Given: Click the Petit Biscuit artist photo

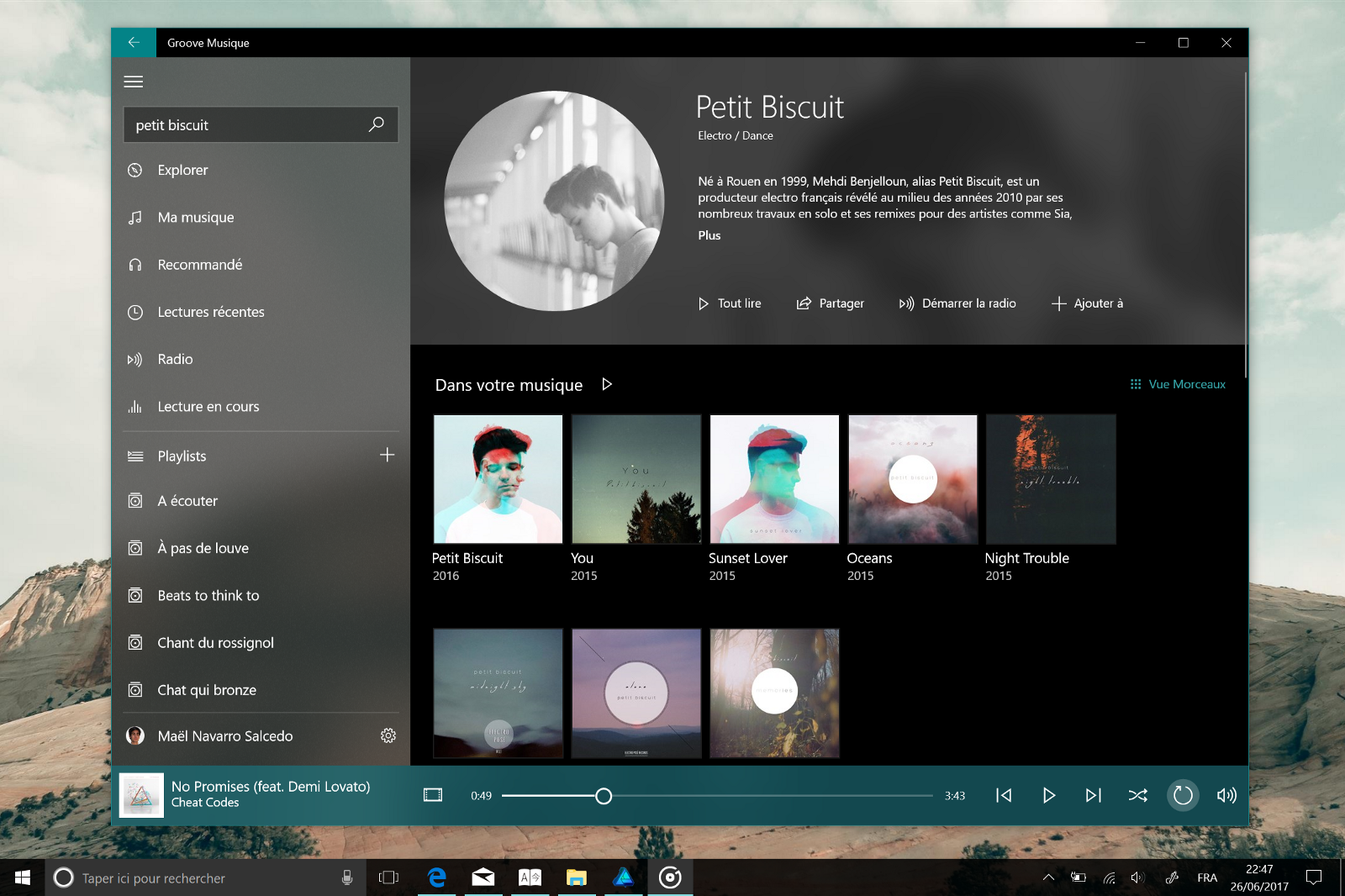Looking at the screenshot, I should (554, 201).
